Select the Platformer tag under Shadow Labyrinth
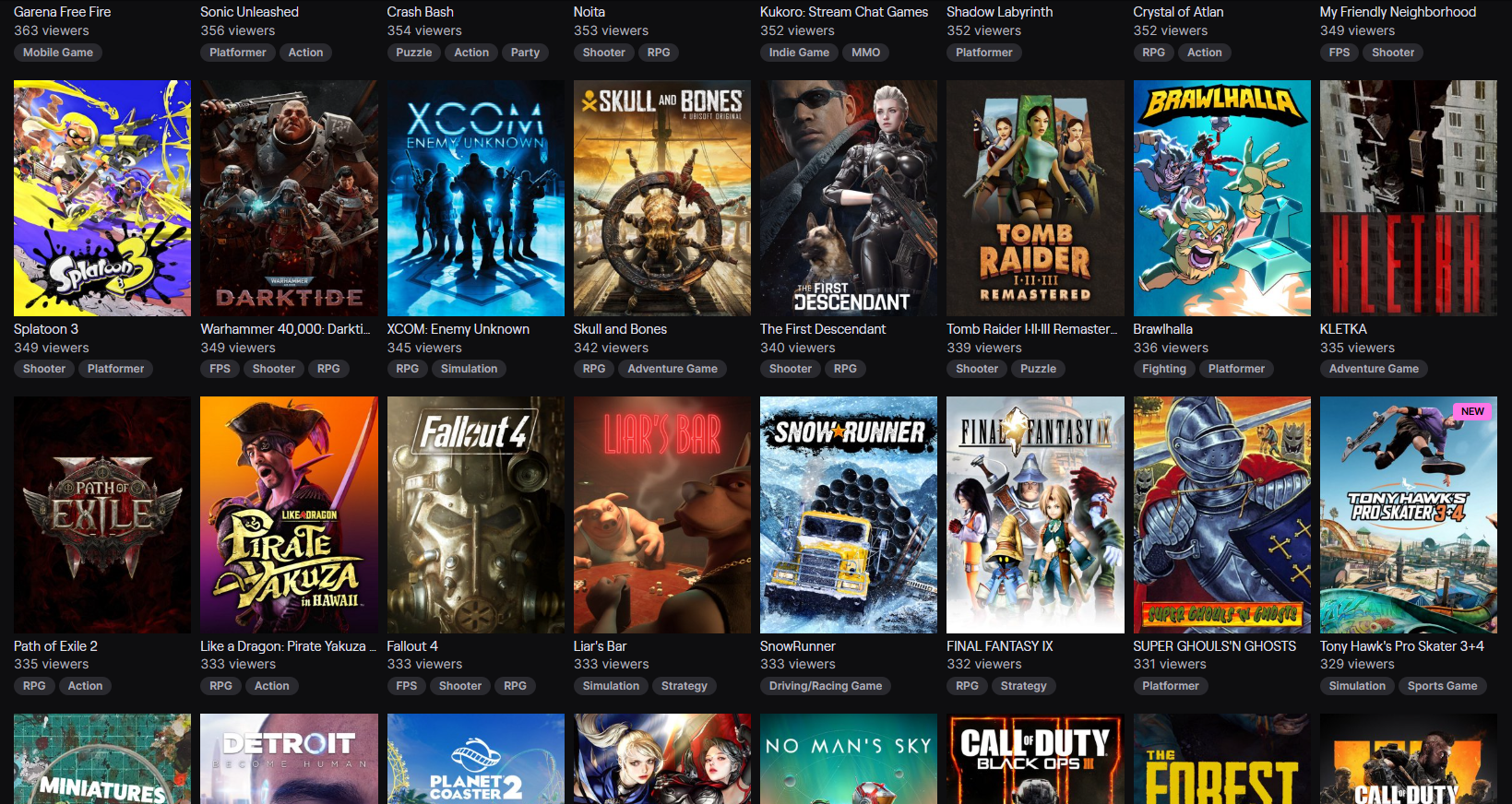The width and height of the screenshot is (1512, 804). point(984,53)
